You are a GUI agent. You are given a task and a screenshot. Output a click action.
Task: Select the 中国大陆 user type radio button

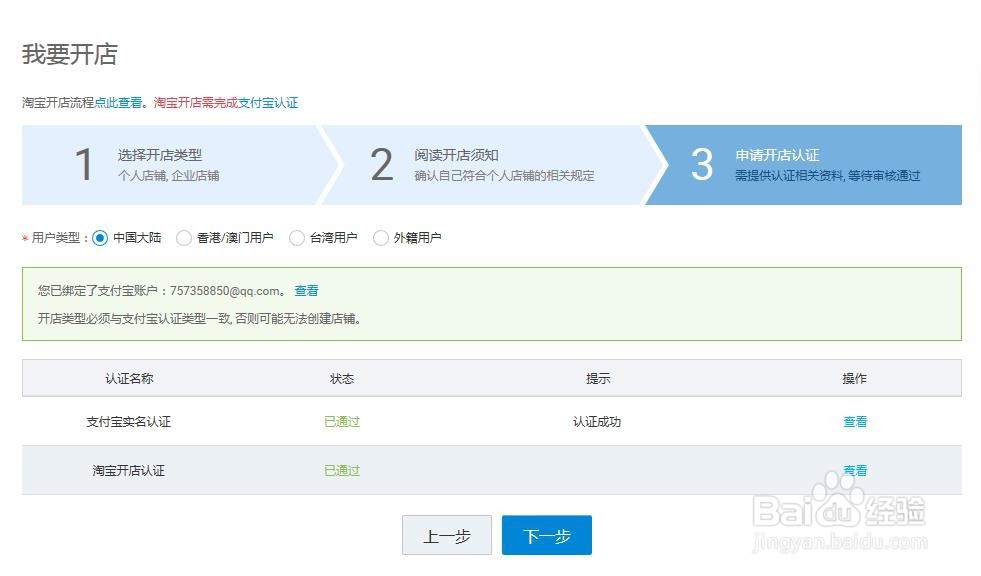(x=100, y=238)
